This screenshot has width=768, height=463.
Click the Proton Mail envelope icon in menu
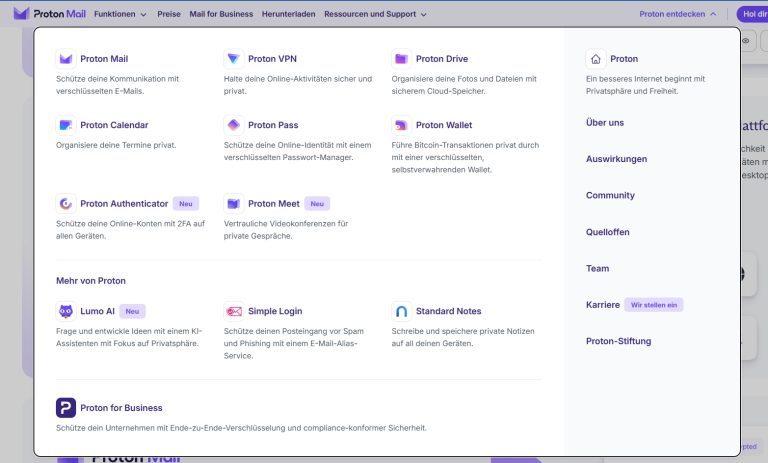tap(66, 59)
